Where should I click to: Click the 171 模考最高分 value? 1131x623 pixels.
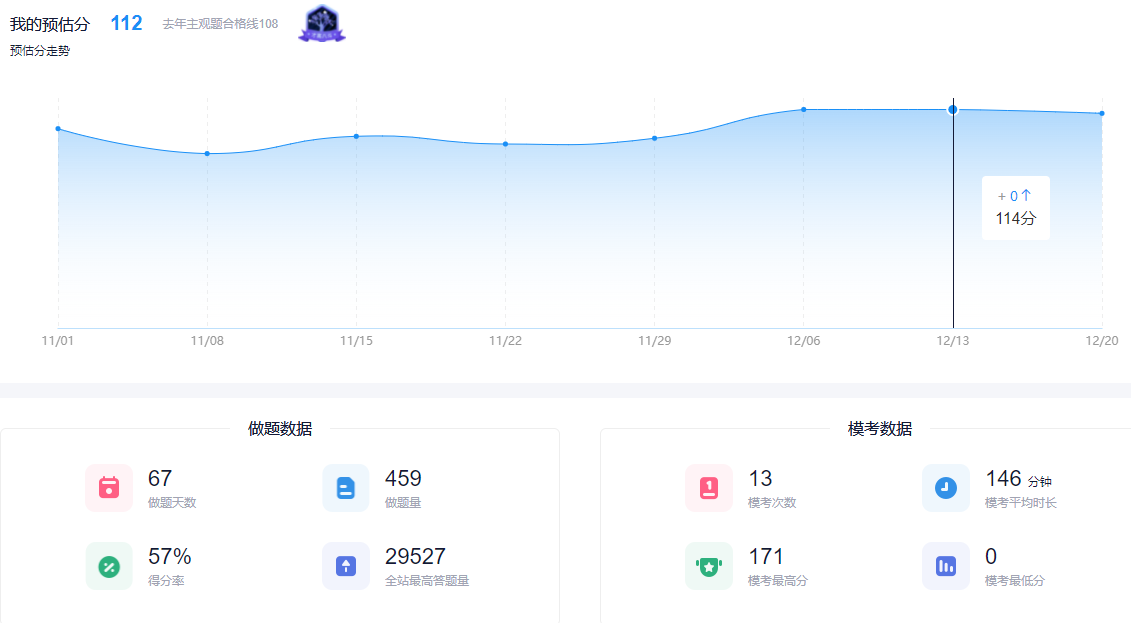pos(765,556)
